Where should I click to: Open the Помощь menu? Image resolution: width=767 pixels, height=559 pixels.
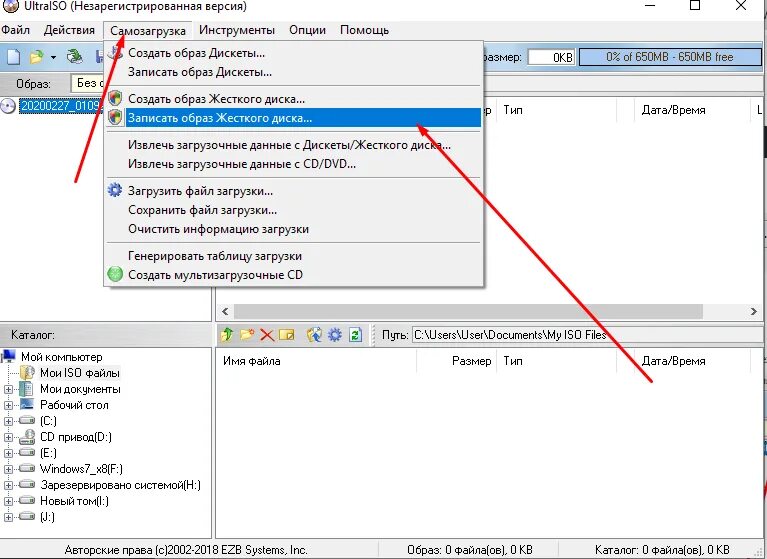[364, 30]
